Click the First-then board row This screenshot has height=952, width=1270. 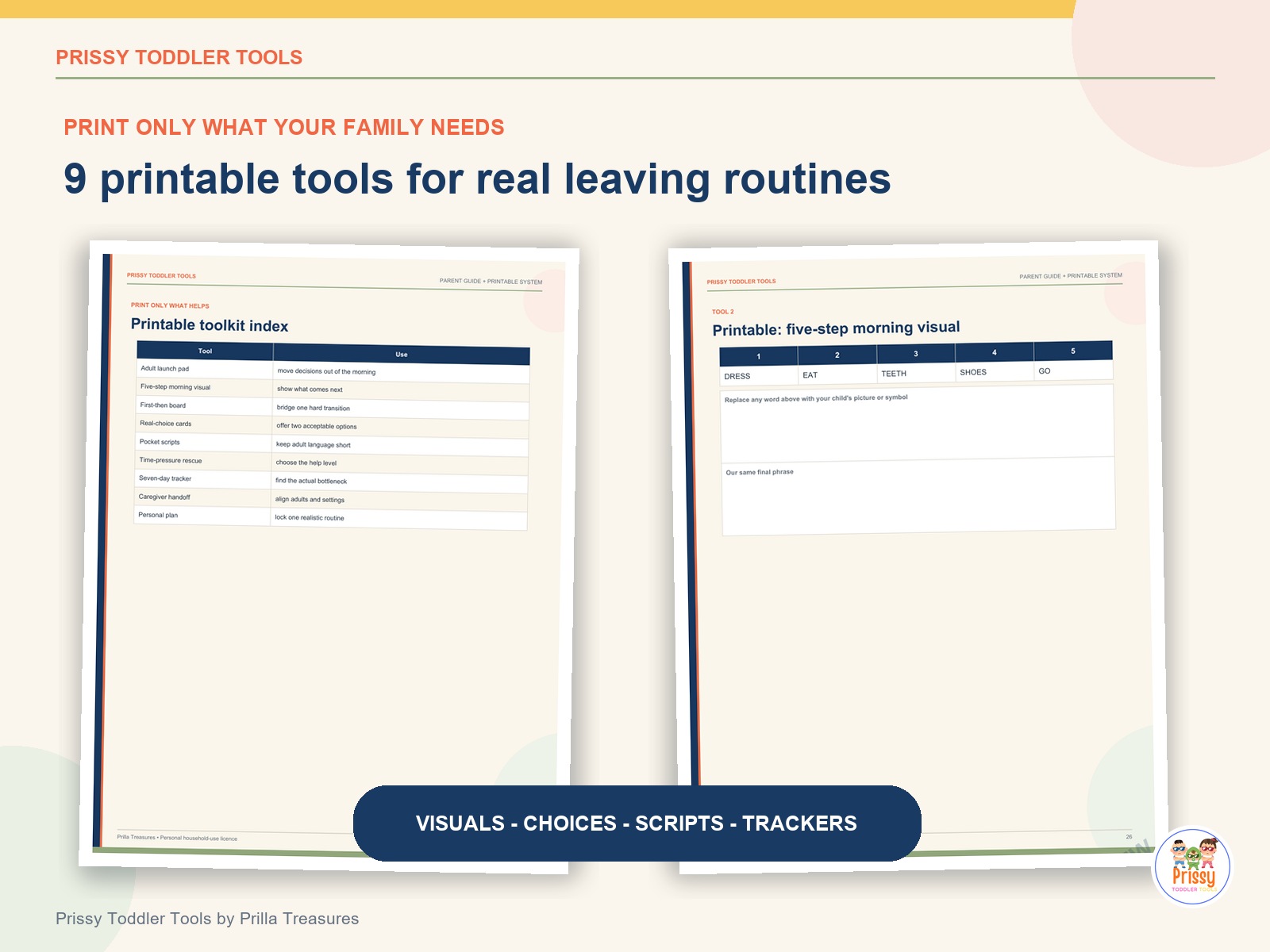pyautogui.click(x=332, y=407)
